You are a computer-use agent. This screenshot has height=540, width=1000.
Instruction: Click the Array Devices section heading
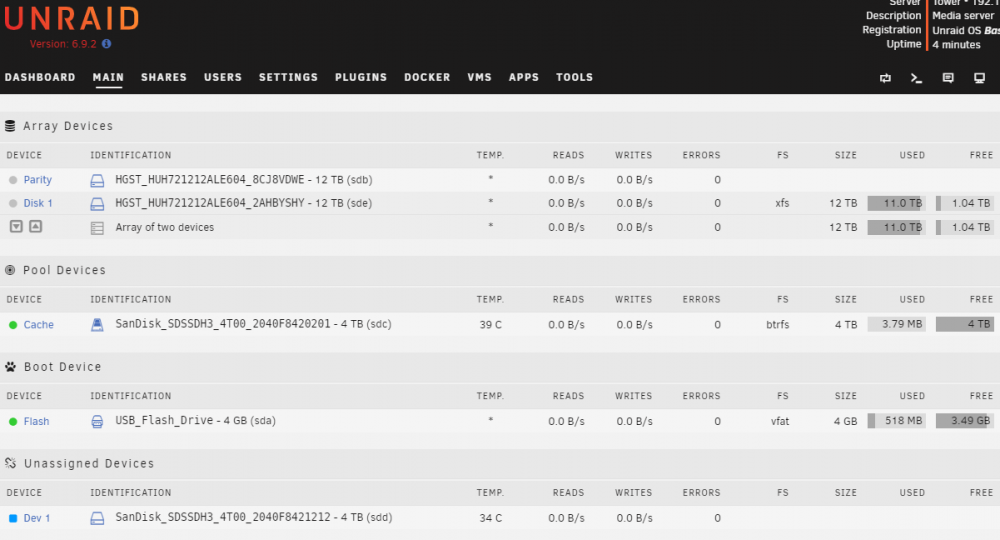click(68, 126)
